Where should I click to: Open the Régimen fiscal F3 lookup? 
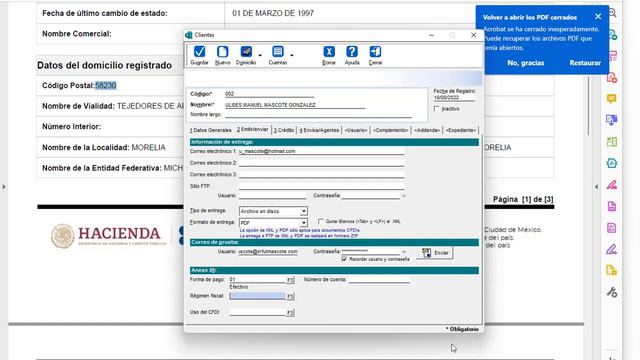(290, 296)
